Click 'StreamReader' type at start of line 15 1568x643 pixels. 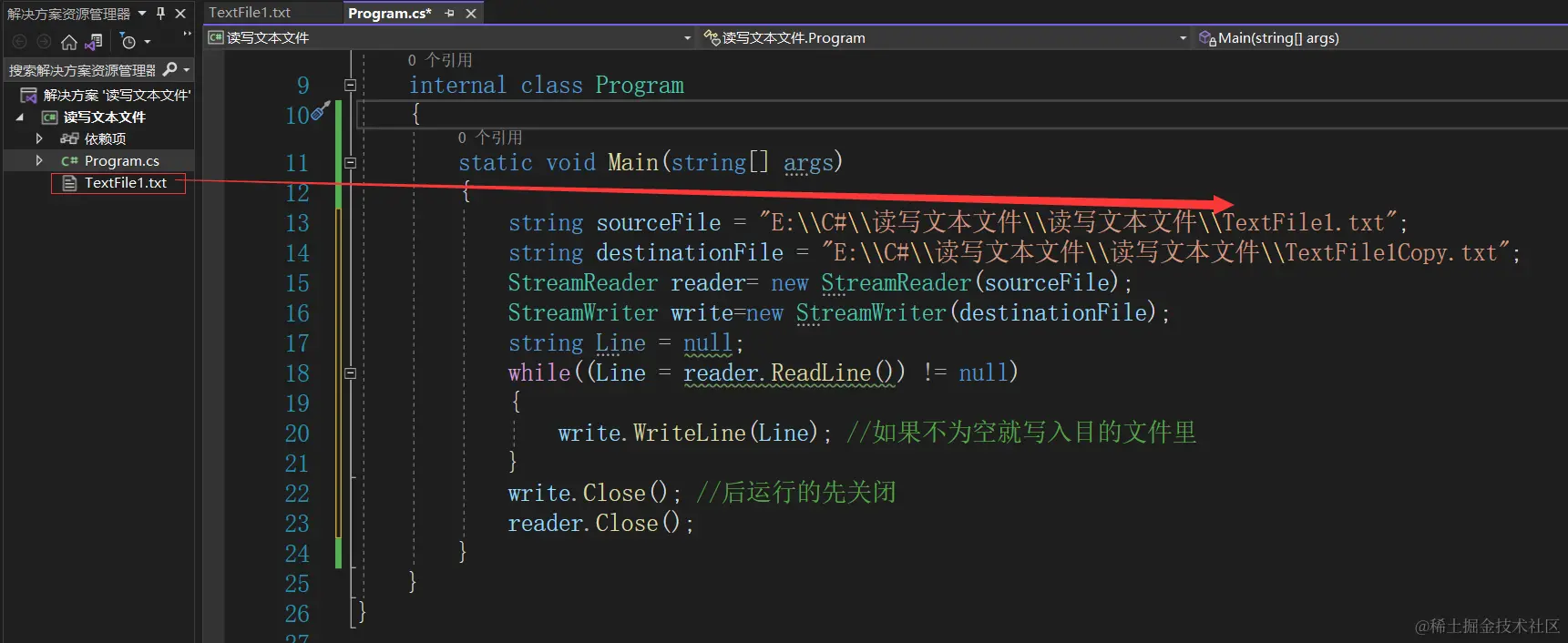[x=583, y=283]
